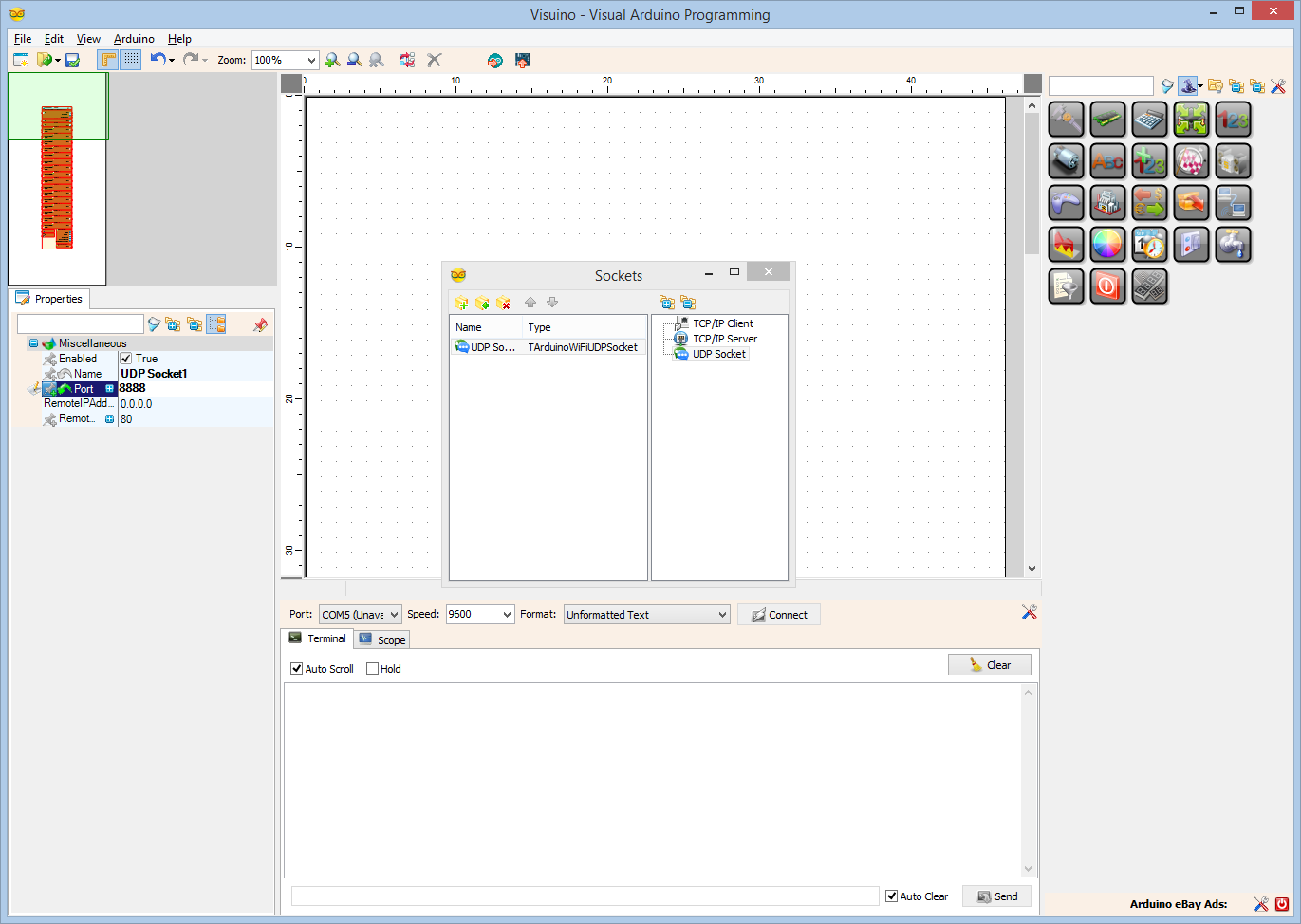Click the Connect button
The image size is (1301, 924).
(779, 615)
